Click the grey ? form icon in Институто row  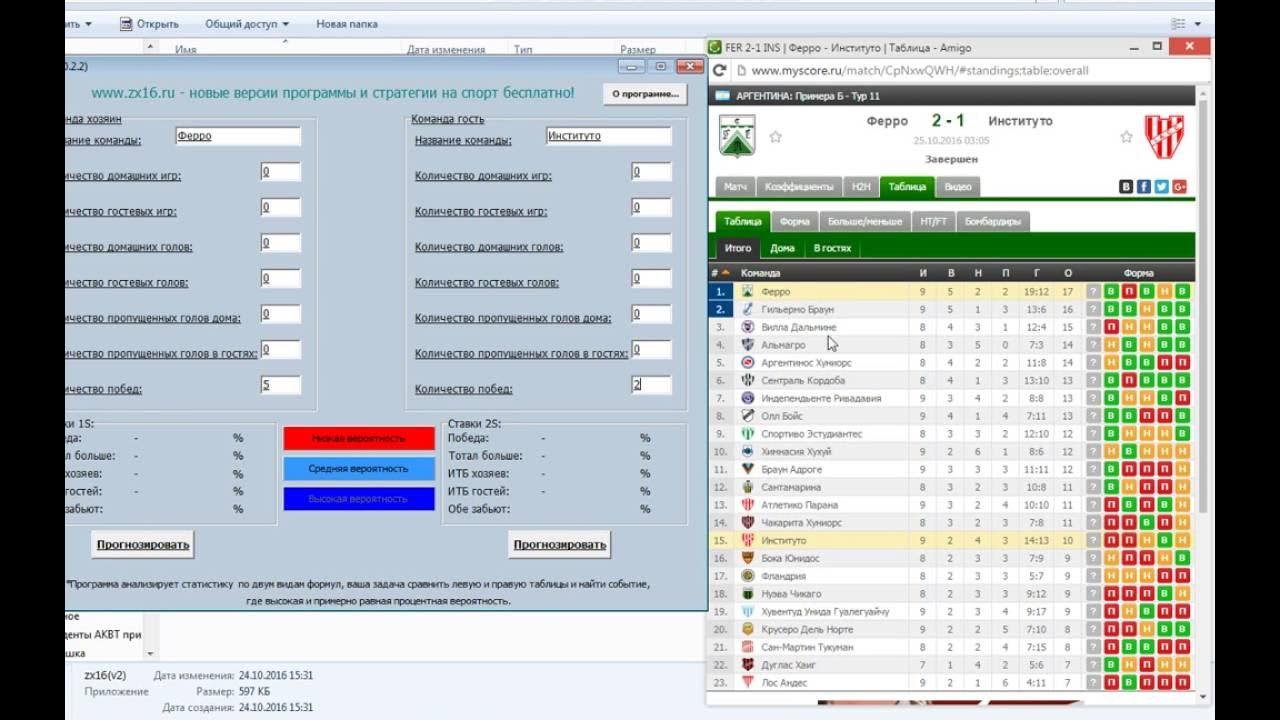click(1093, 541)
